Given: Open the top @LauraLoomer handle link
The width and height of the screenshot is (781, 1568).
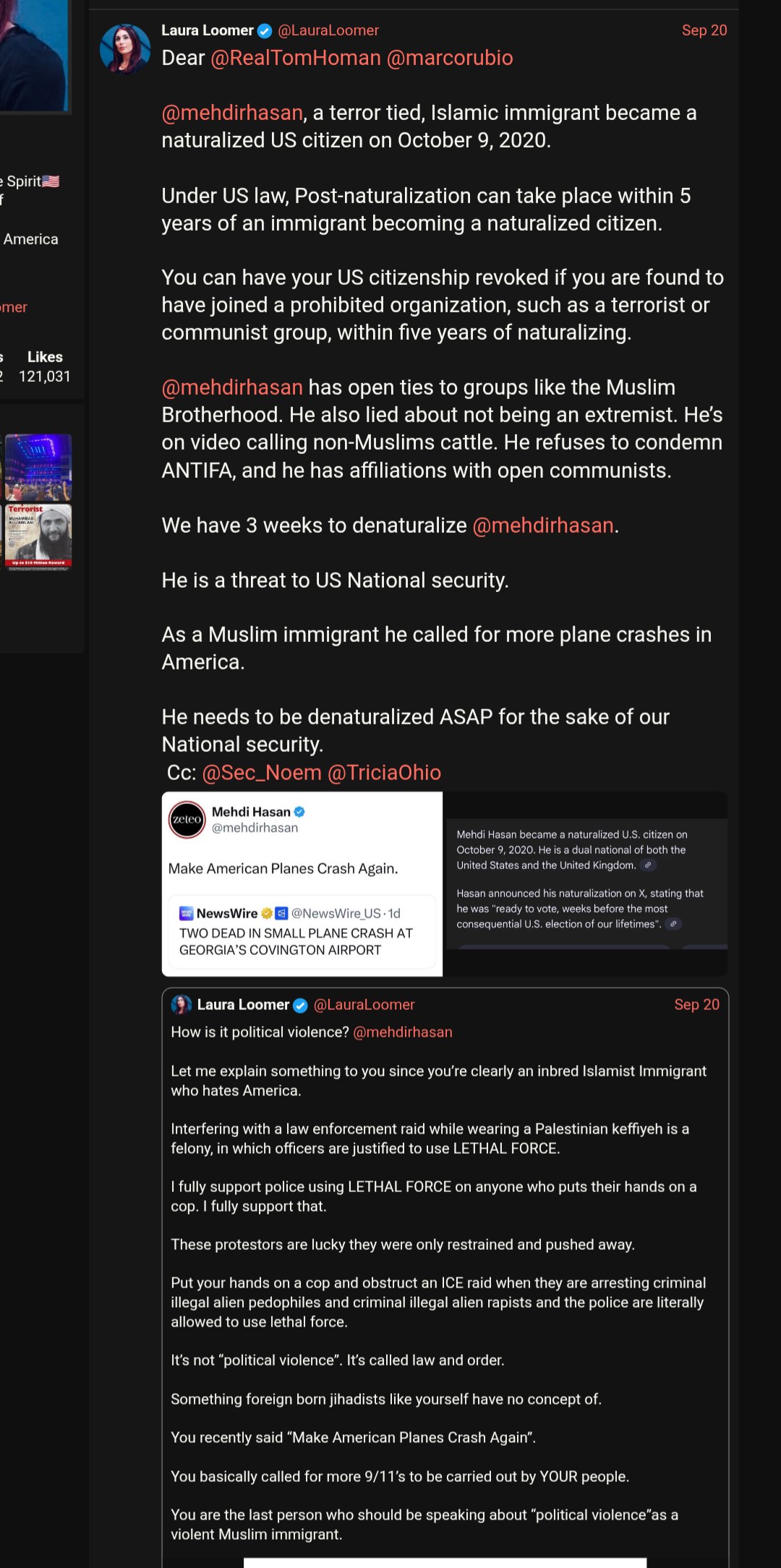Looking at the screenshot, I should pyautogui.click(x=328, y=30).
